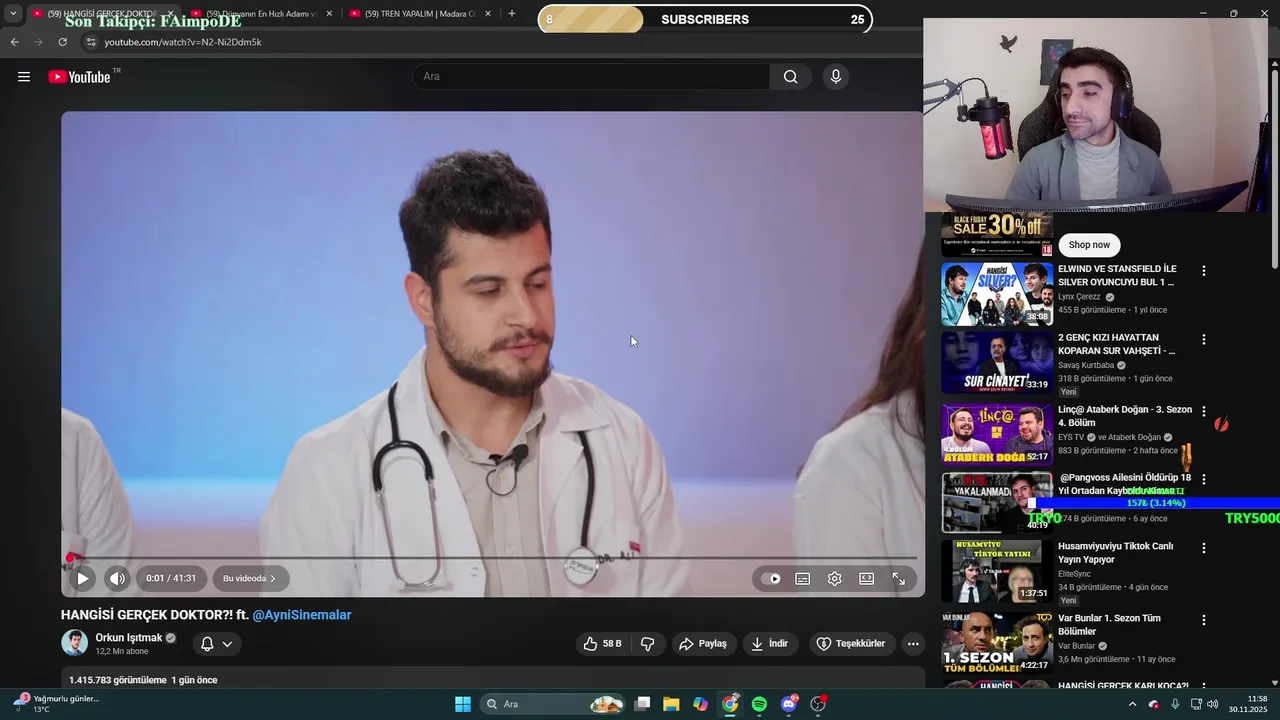Send thanks via the Teşekkürler button

851,644
